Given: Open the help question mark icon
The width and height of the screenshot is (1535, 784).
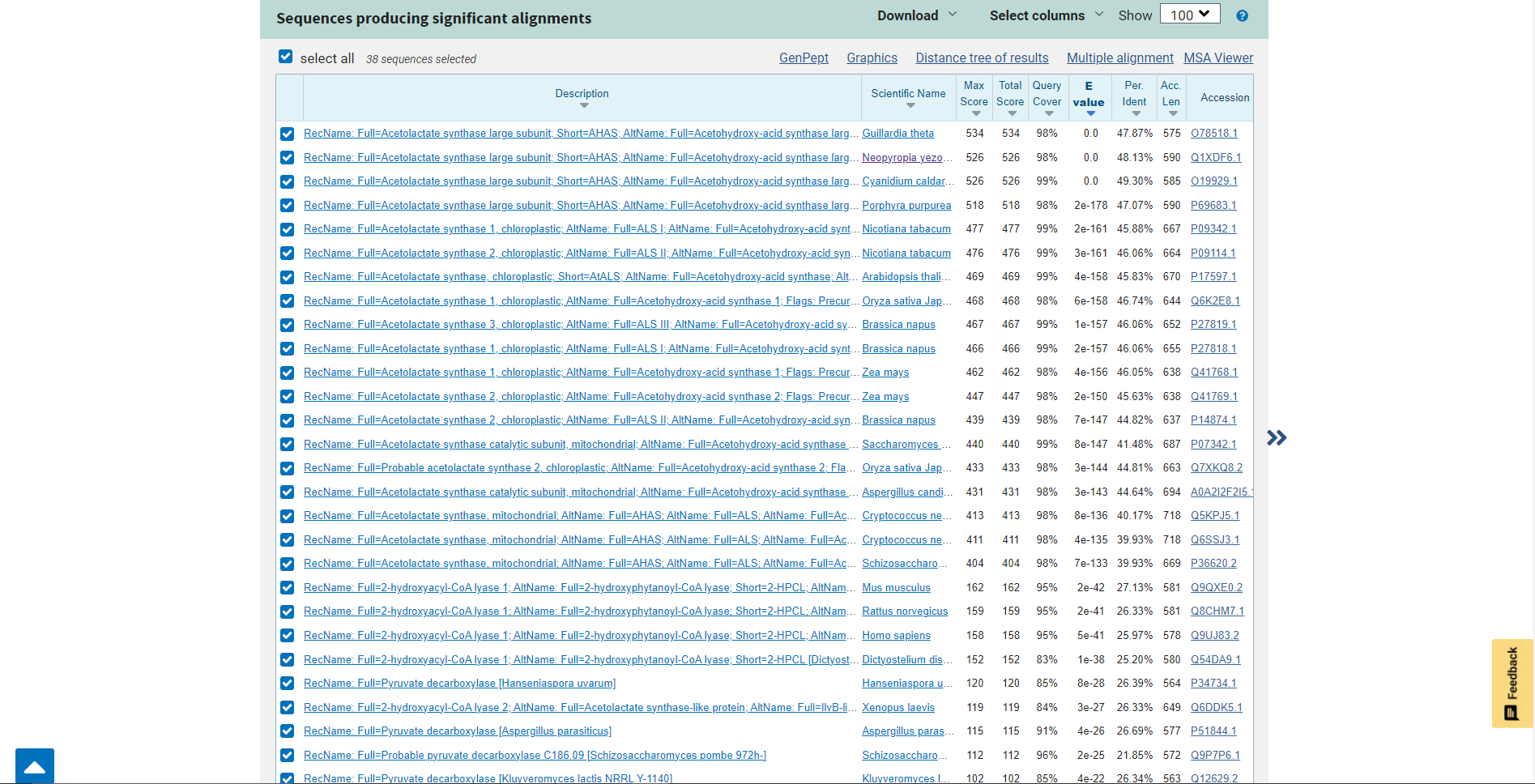Looking at the screenshot, I should click(x=1242, y=15).
